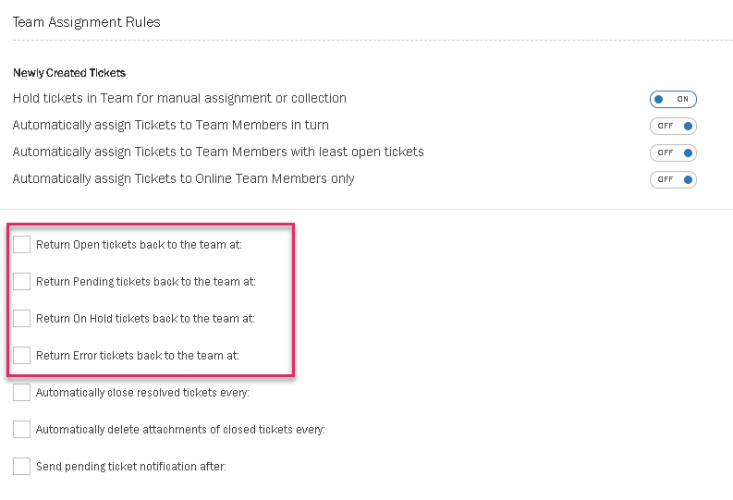Enable the Send pending ticket notification checkbox

pyautogui.click(x=22, y=466)
